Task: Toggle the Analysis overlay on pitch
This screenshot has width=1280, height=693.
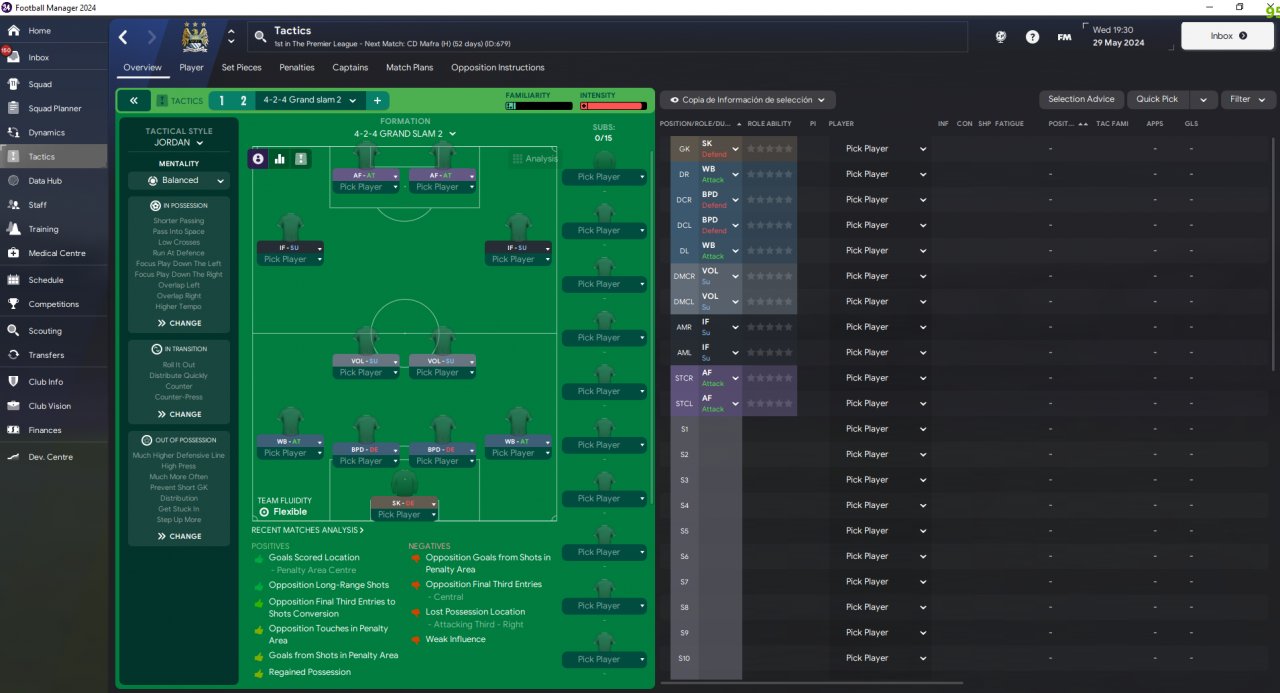Action: point(535,159)
